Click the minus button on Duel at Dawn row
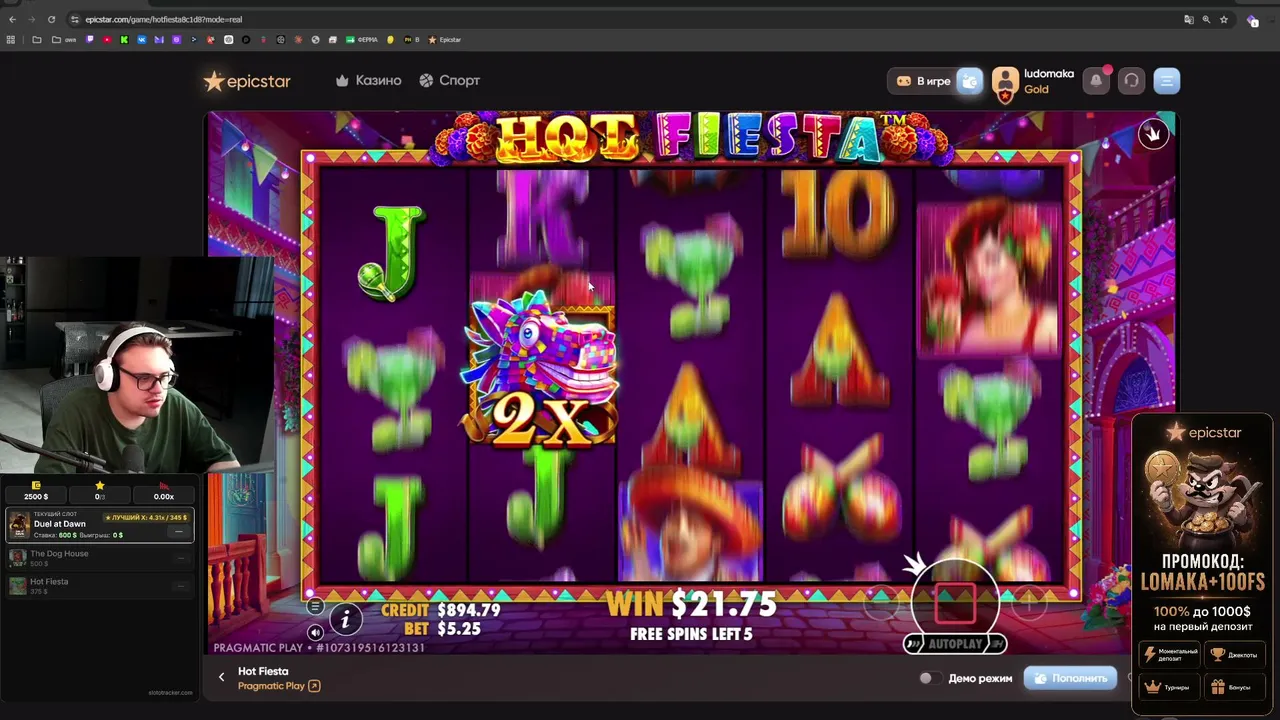 [x=179, y=531]
